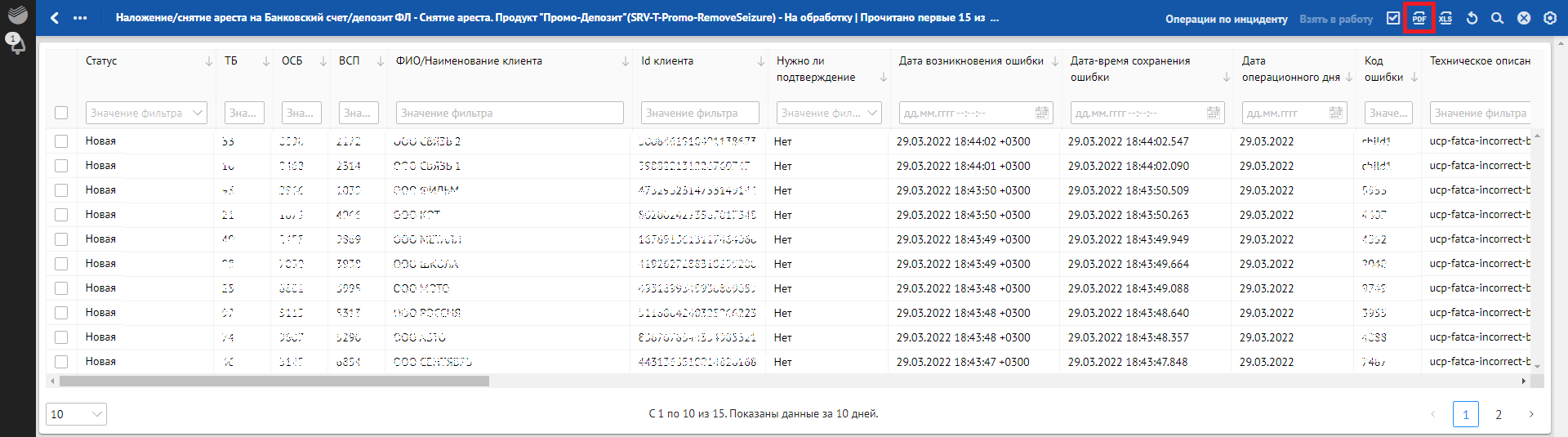This screenshot has width=1568, height=437.
Task: Click the refresh arrow icon
Action: click(x=1472, y=18)
